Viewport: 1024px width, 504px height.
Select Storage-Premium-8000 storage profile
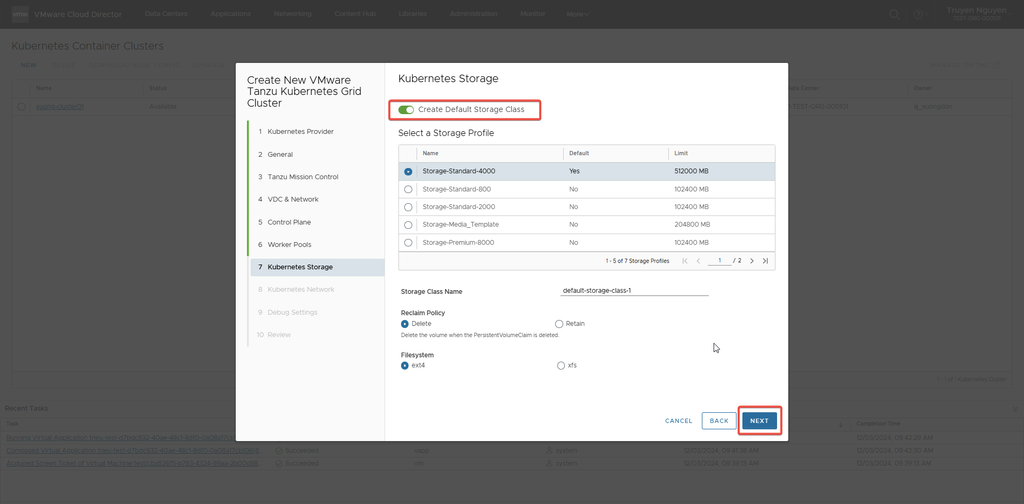tap(408, 243)
